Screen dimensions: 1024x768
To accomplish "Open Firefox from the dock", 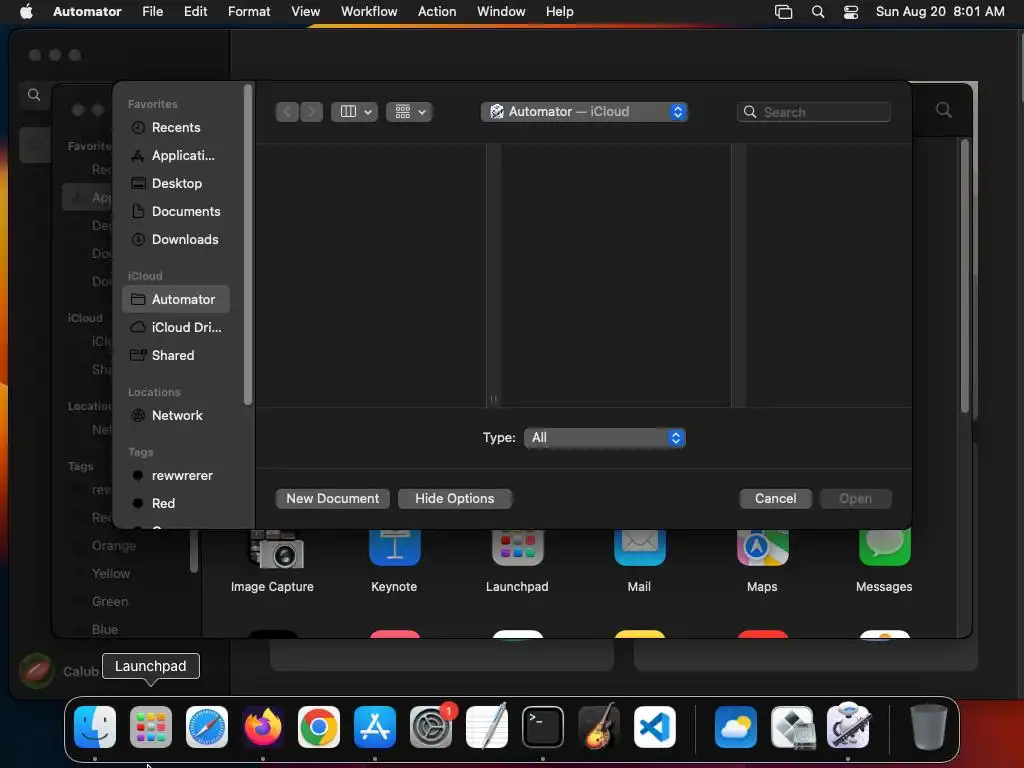I will (x=263, y=727).
